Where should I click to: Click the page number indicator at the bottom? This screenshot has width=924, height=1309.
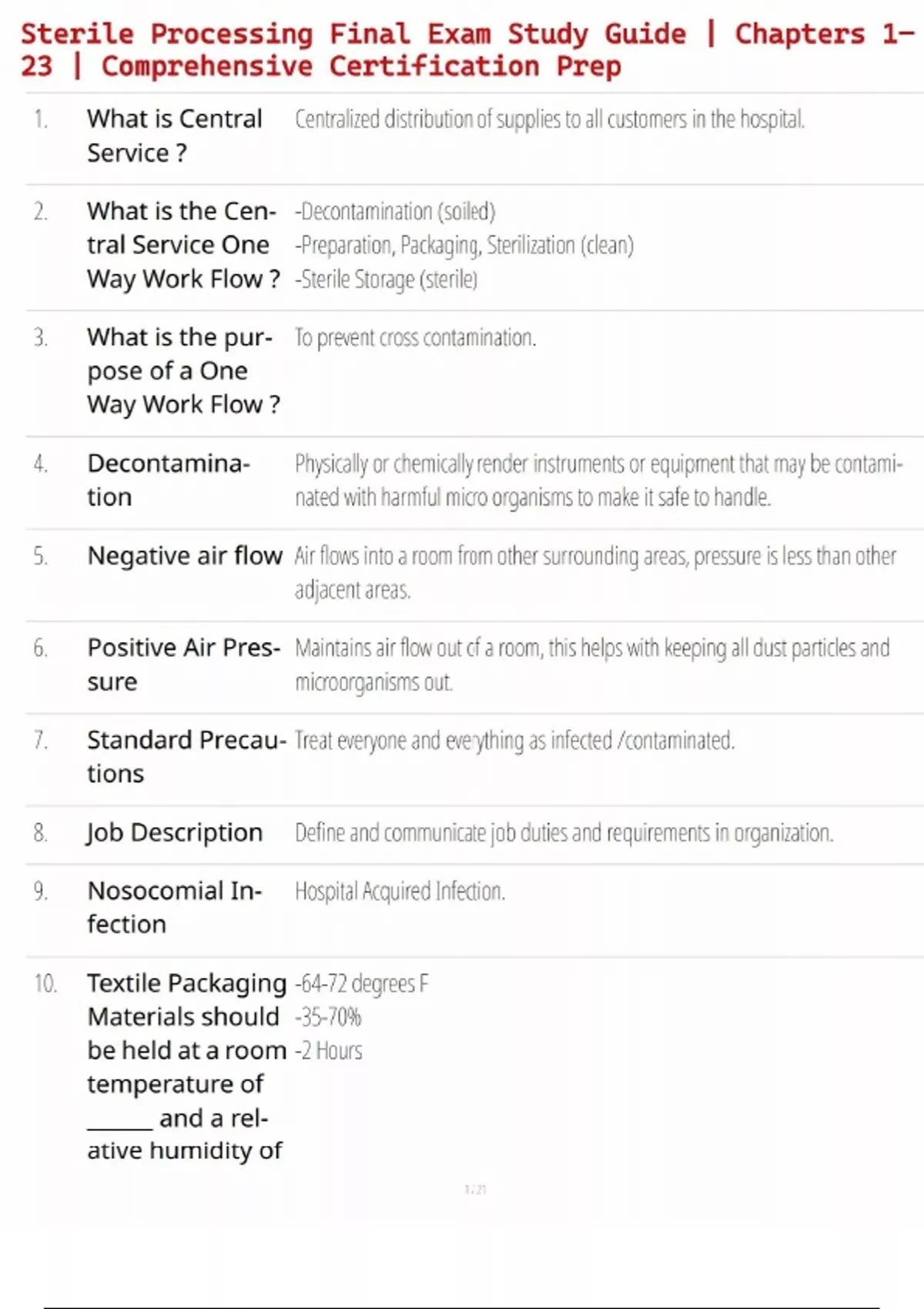[x=475, y=1190]
